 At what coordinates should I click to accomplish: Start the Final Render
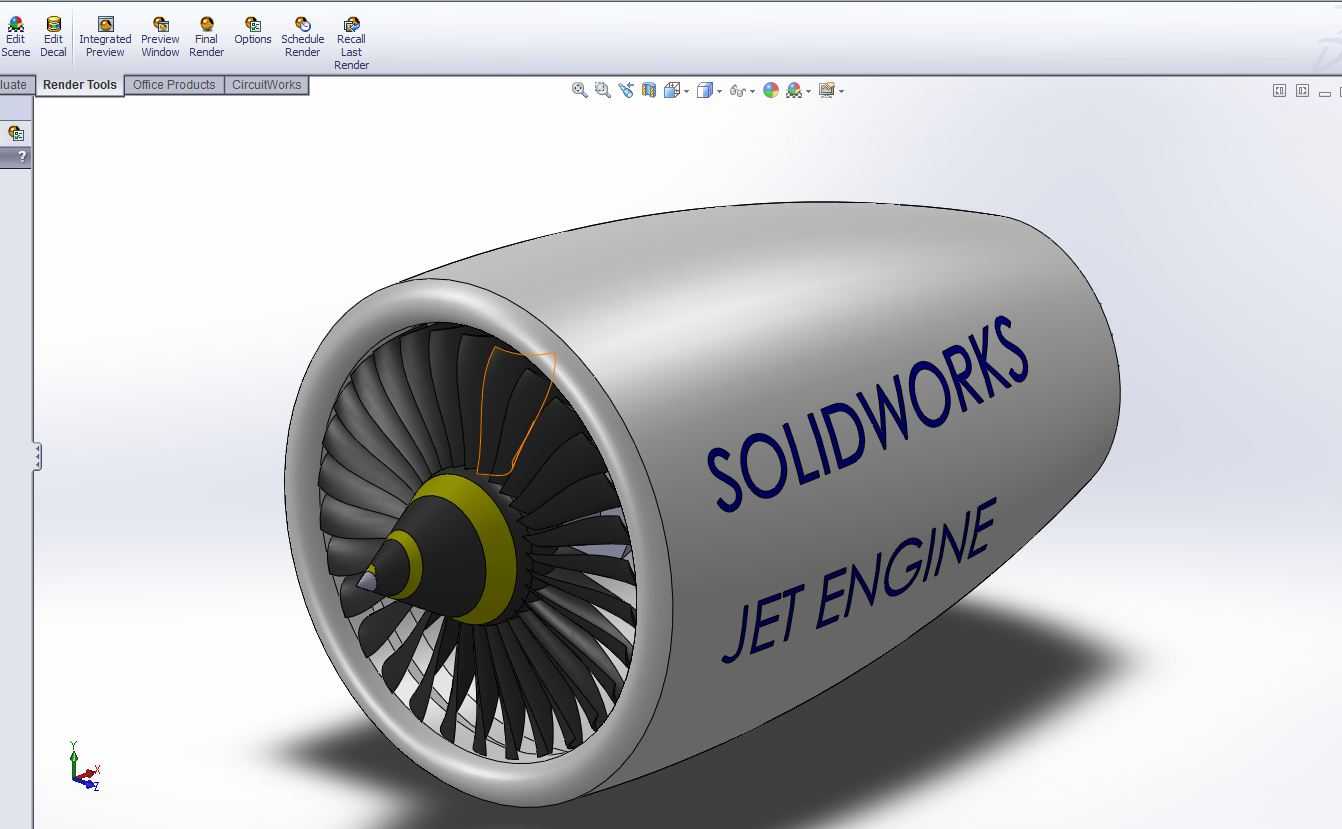tap(206, 37)
